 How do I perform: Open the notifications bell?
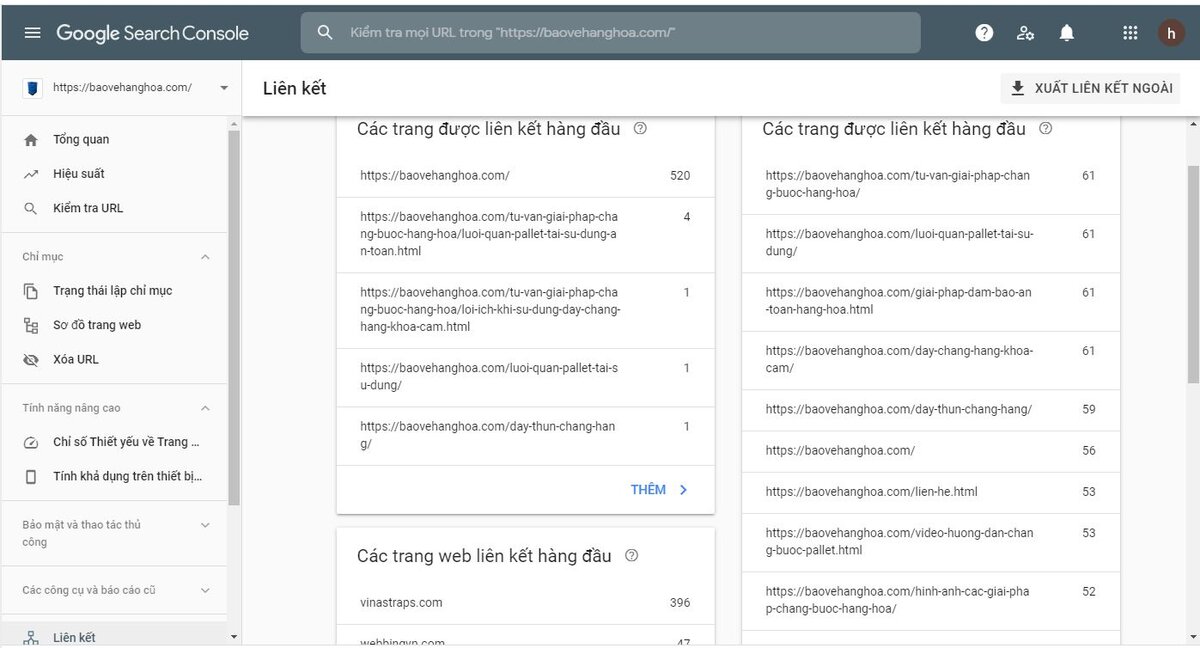[x=1067, y=33]
